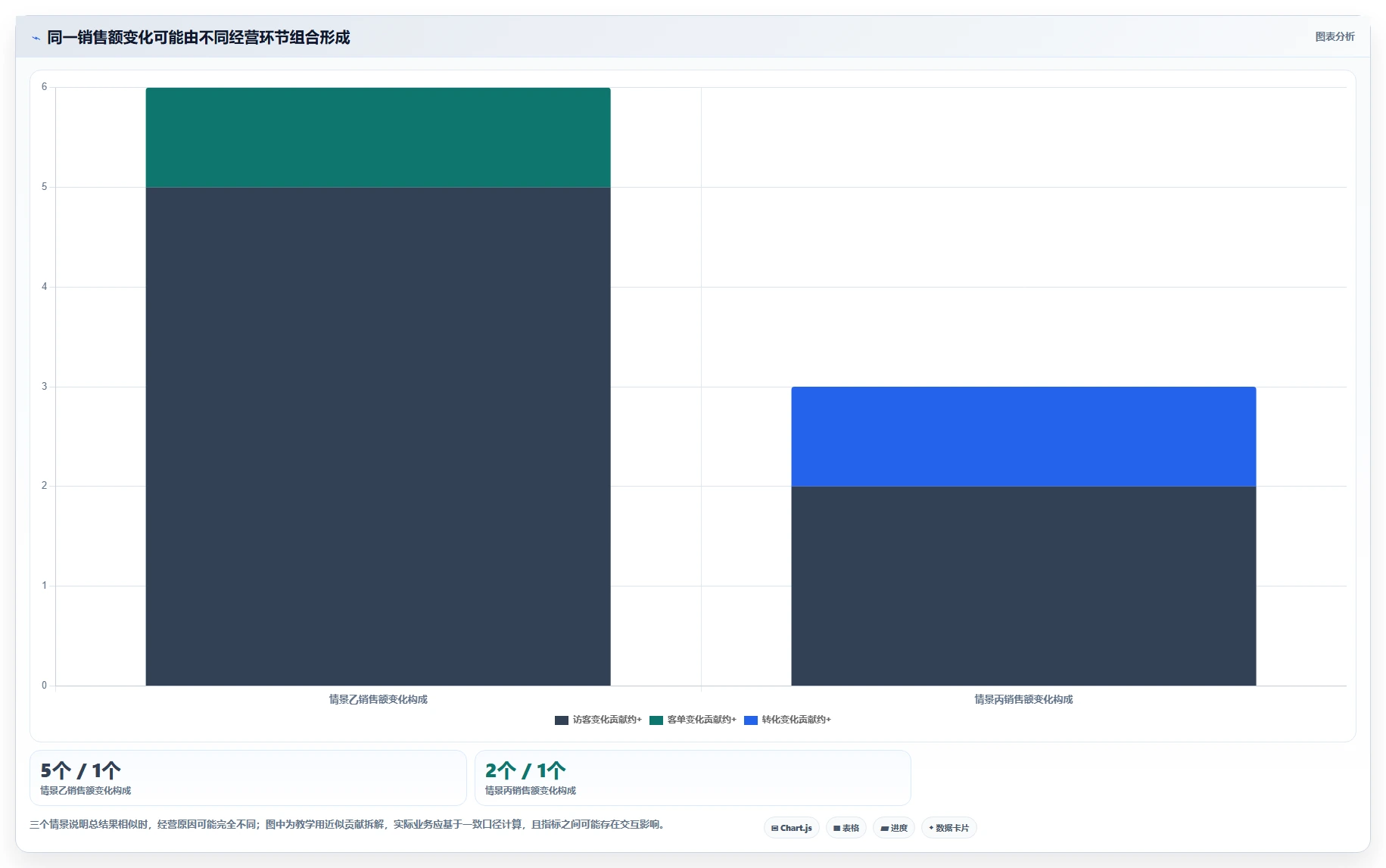Image resolution: width=1386 pixels, height=868 pixels.
Task: Toggle the 客单变化贡献约+ legend series
Action: coord(693,720)
